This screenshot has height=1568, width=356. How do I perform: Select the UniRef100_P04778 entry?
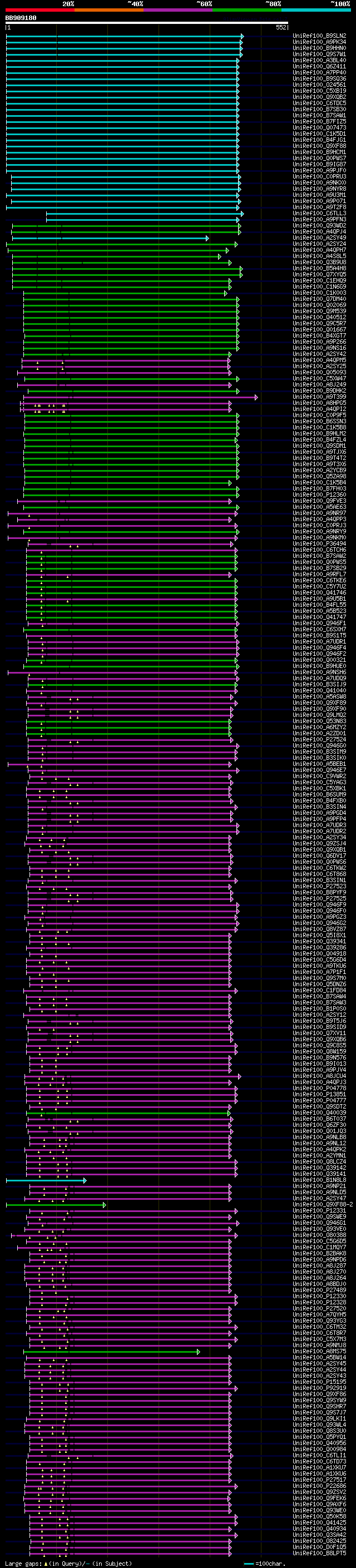[x=319, y=1089]
